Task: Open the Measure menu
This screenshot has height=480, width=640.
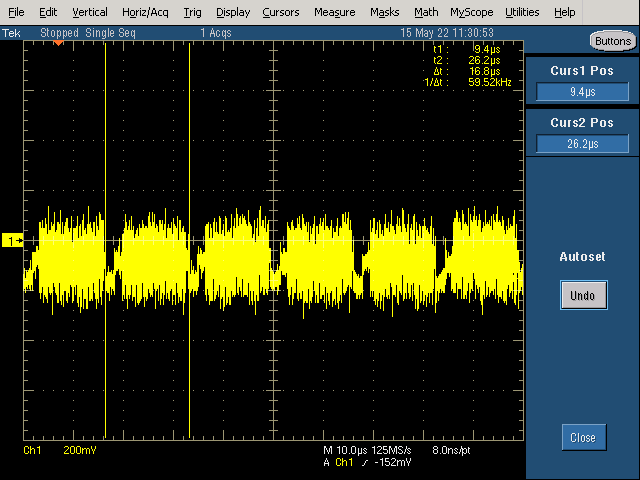Action: [334, 12]
